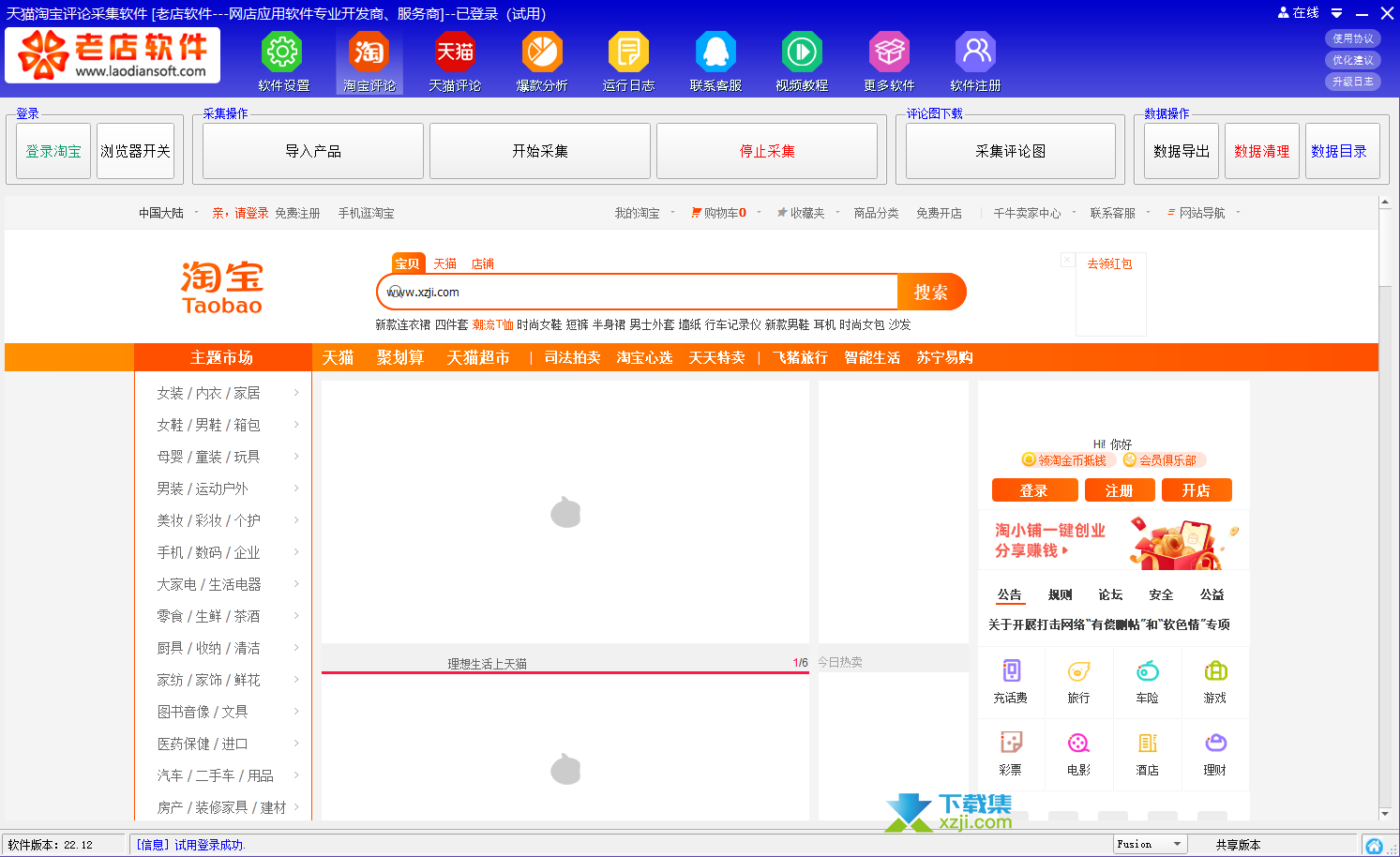Click the 数据导出 button
The height and width of the screenshot is (857, 1400).
click(x=1182, y=151)
